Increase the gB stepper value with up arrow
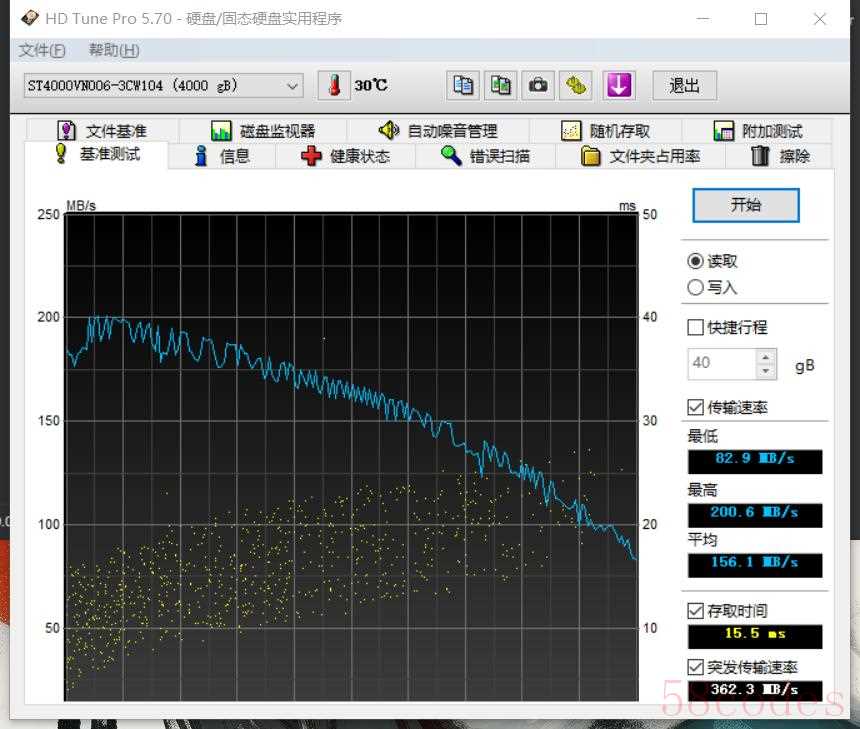The width and height of the screenshot is (860, 729). point(766,356)
